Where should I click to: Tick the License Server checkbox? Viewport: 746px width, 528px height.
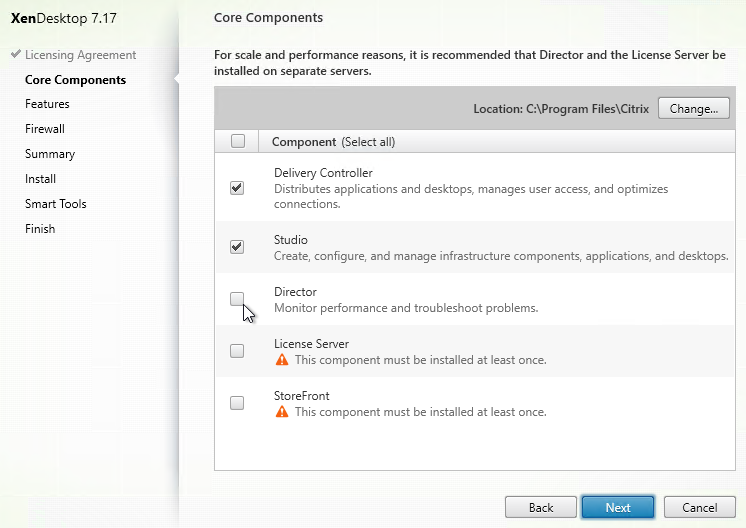(237, 351)
